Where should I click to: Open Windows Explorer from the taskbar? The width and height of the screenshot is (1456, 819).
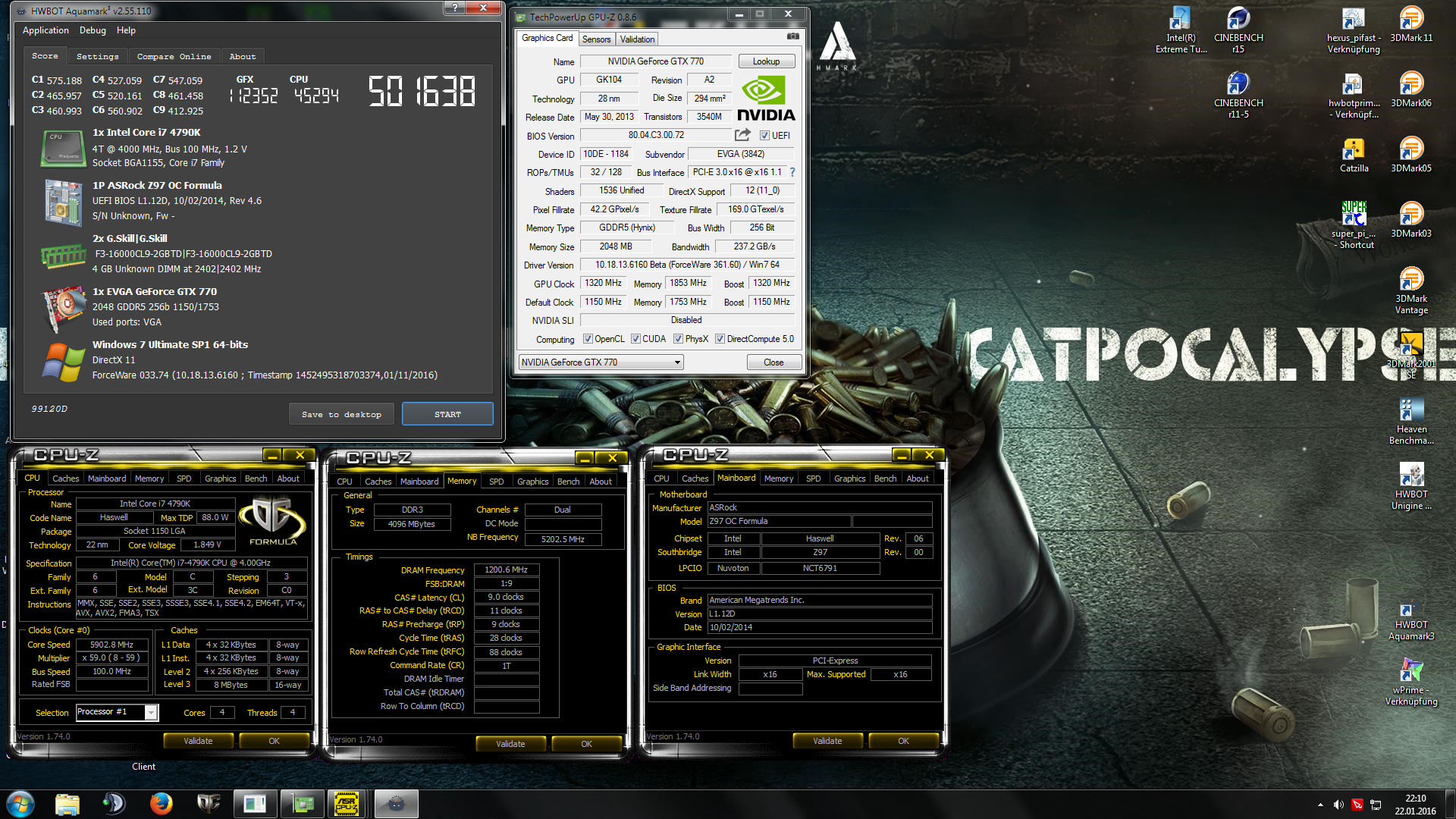(67, 804)
